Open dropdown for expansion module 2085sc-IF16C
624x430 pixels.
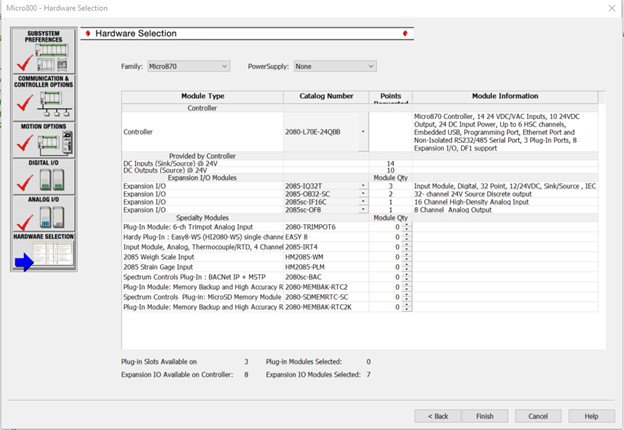[363, 202]
